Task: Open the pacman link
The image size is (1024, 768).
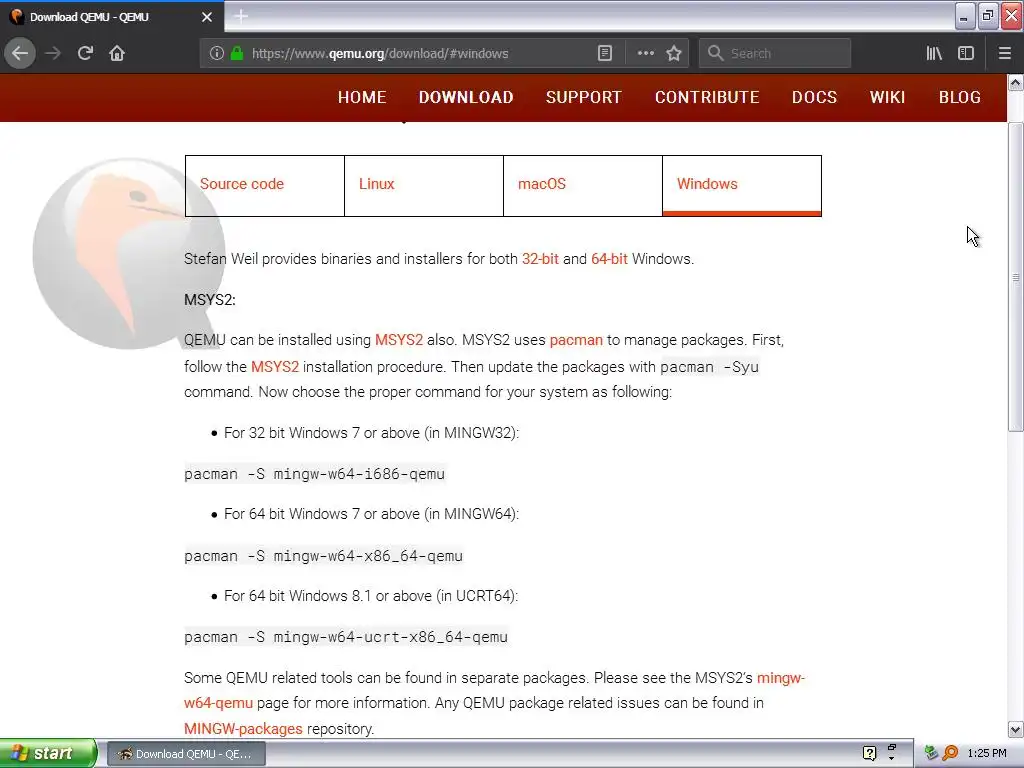Action: 576,340
